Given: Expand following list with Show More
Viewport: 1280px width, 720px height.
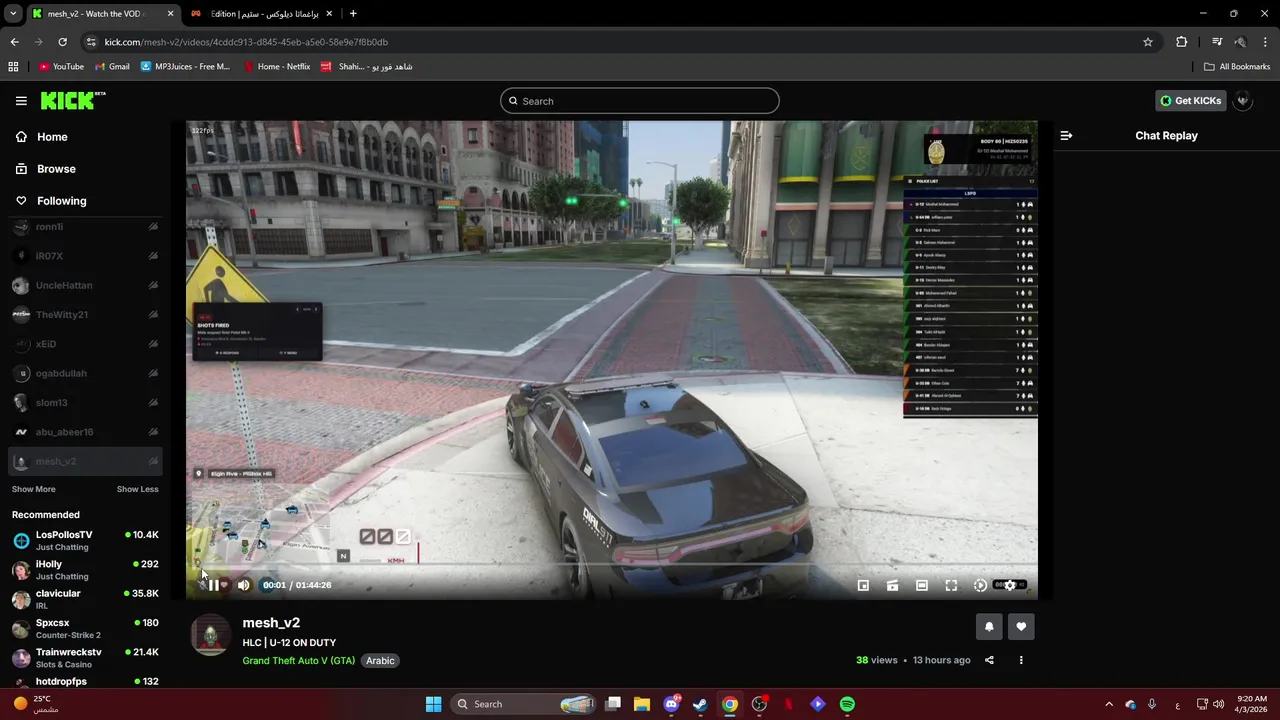Looking at the screenshot, I should point(33,489).
